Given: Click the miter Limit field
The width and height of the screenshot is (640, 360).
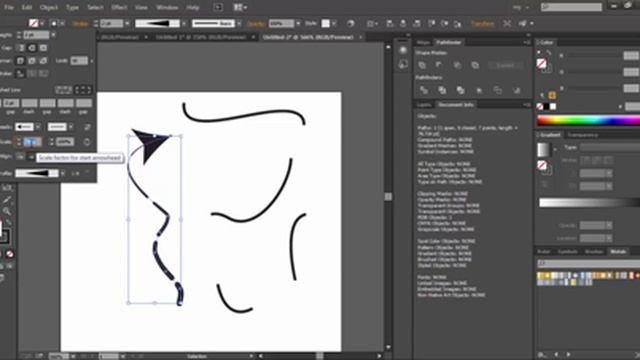Looking at the screenshot, I should 79,61.
